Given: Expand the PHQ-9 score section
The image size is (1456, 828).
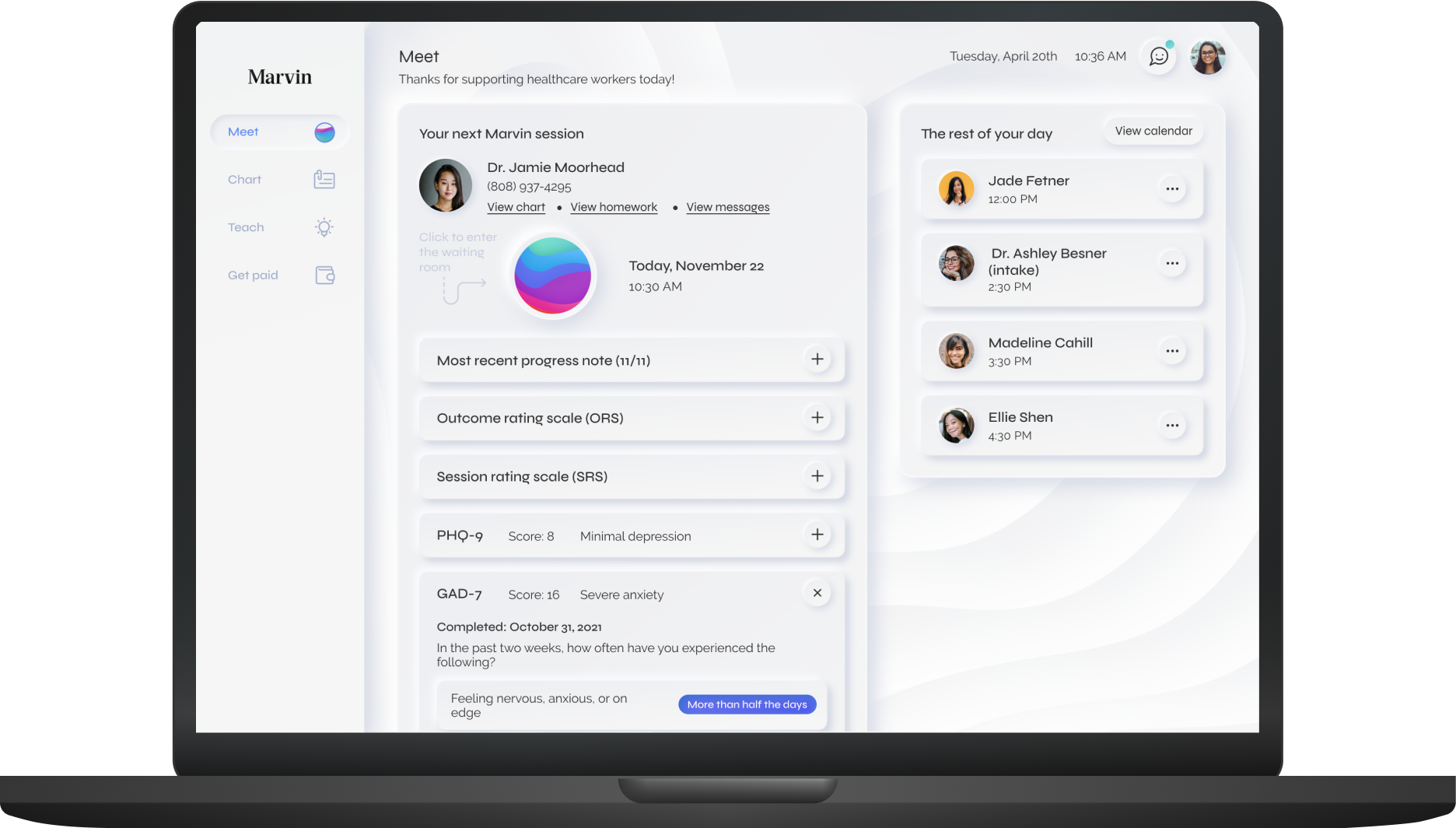Looking at the screenshot, I should 817,535.
